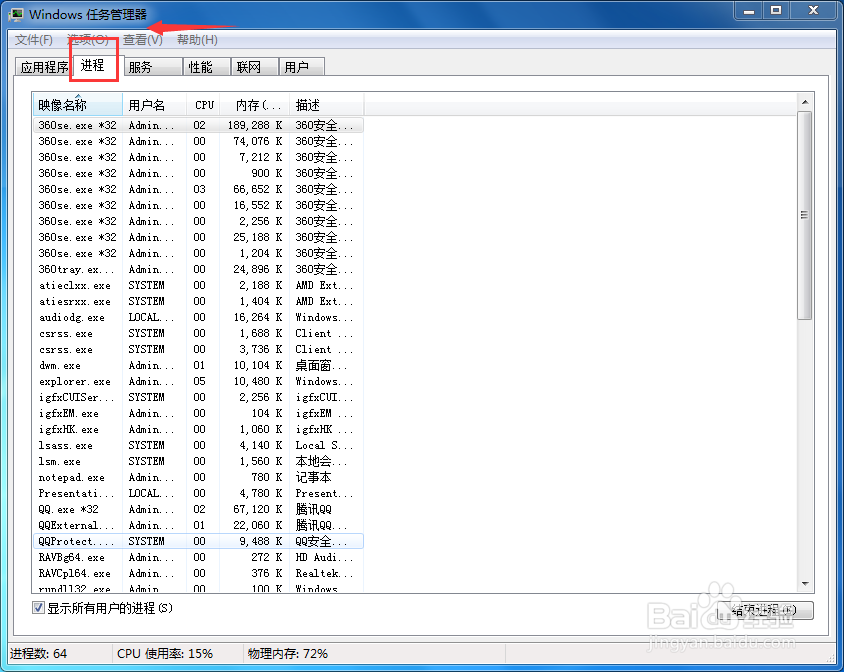Sort by 描述 column header
844x672 pixels.
(327, 104)
